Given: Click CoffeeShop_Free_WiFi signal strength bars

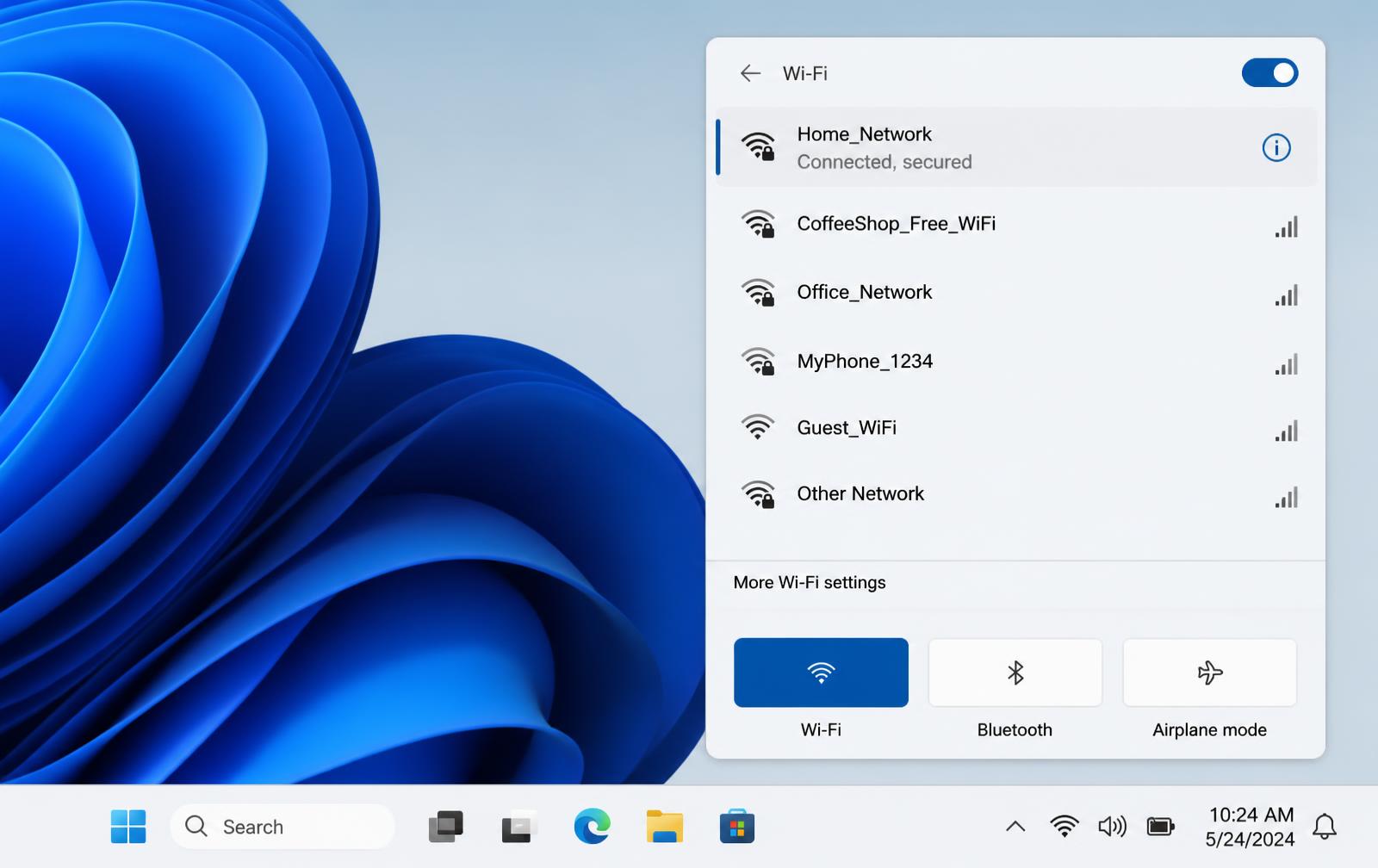Looking at the screenshot, I should (1287, 226).
